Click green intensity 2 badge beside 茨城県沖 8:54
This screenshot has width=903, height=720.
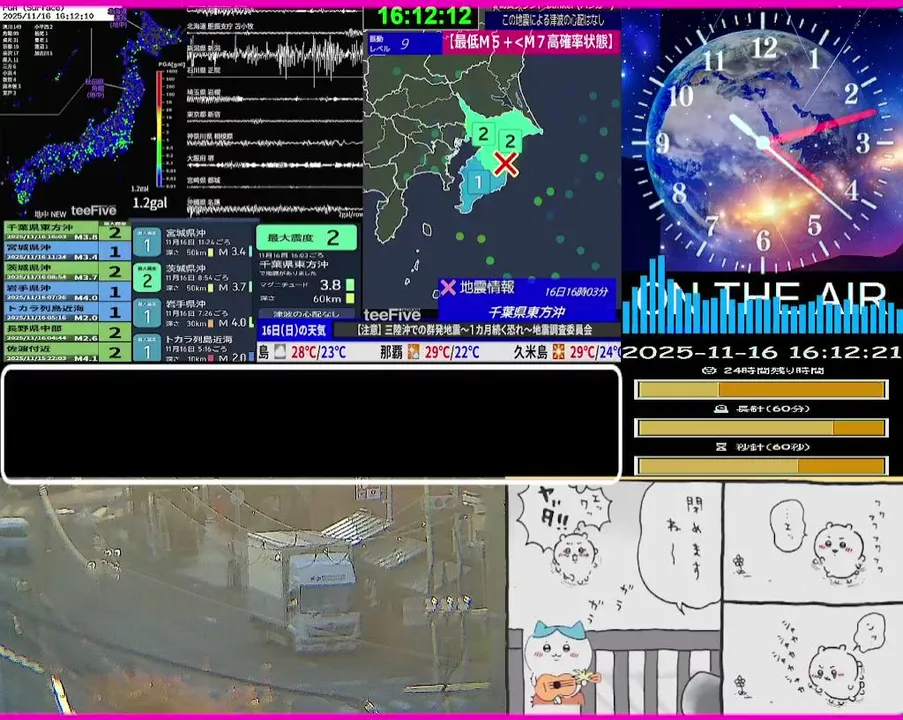147,278
